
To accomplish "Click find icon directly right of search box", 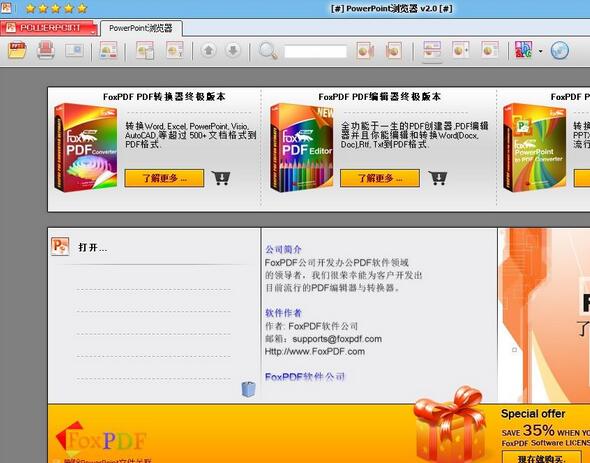I will point(365,50).
